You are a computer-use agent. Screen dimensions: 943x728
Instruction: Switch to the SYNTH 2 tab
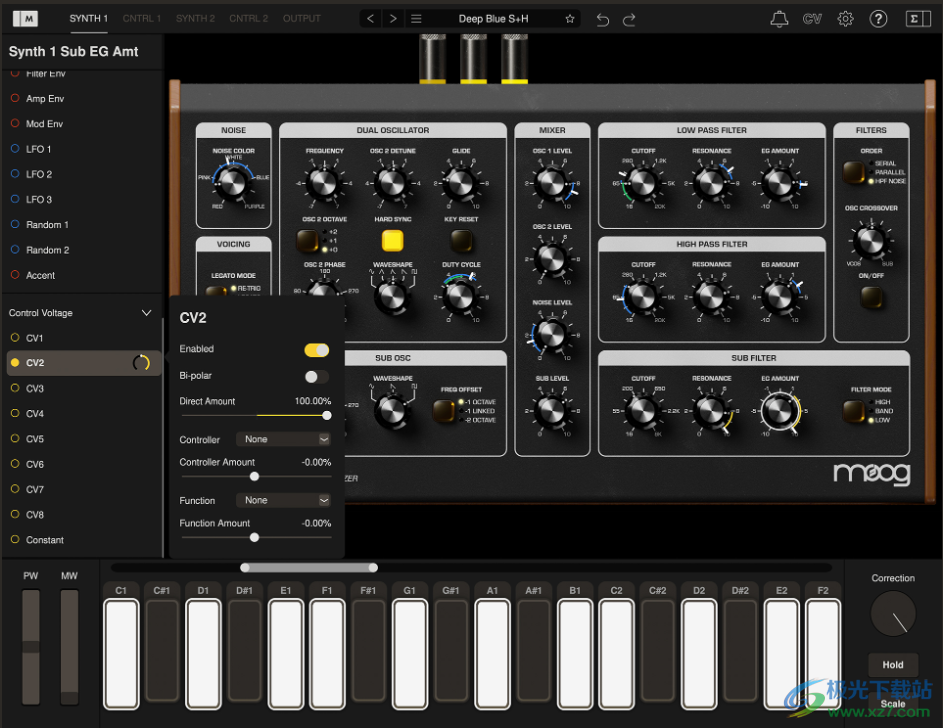195,18
